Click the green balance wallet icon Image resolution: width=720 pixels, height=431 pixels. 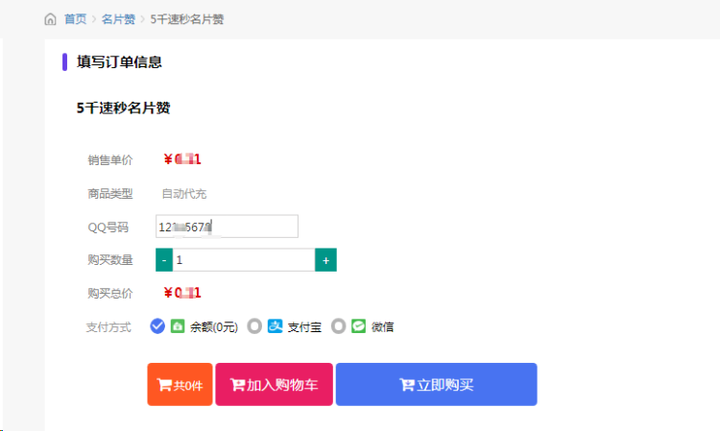pos(177,326)
